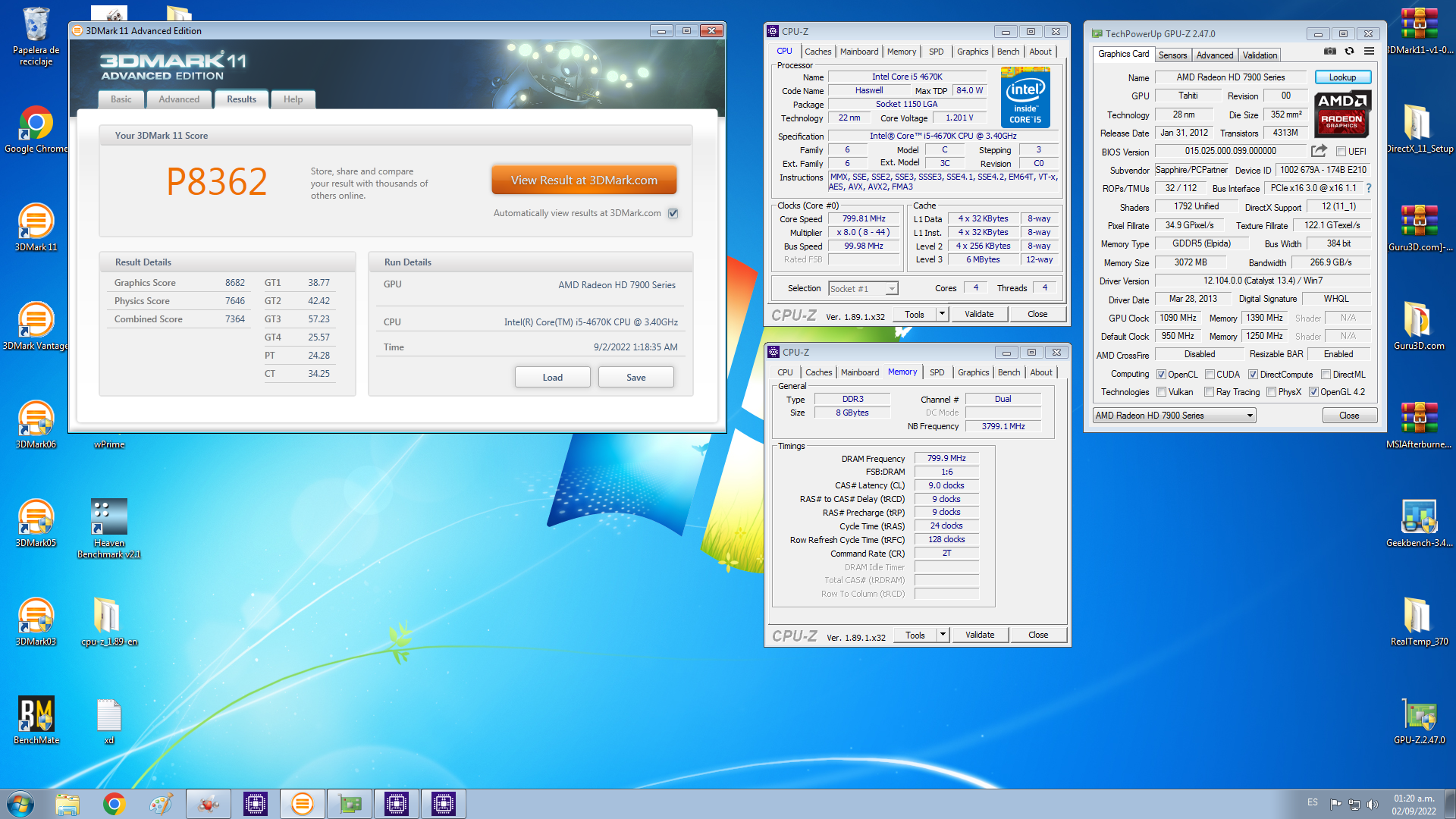Click GPU-Z taskbar button
The height and width of the screenshot is (819, 1456).
coord(350,804)
